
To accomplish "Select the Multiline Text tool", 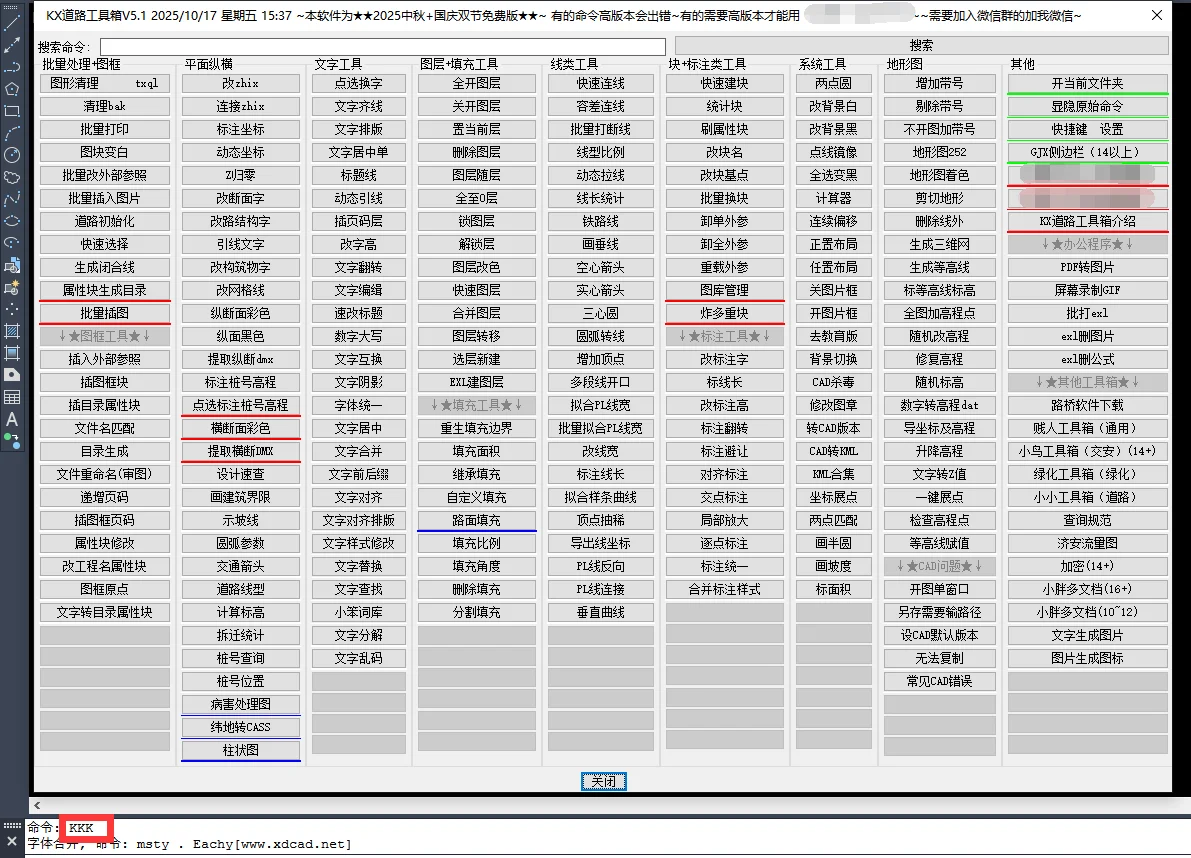I will point(11,419).
